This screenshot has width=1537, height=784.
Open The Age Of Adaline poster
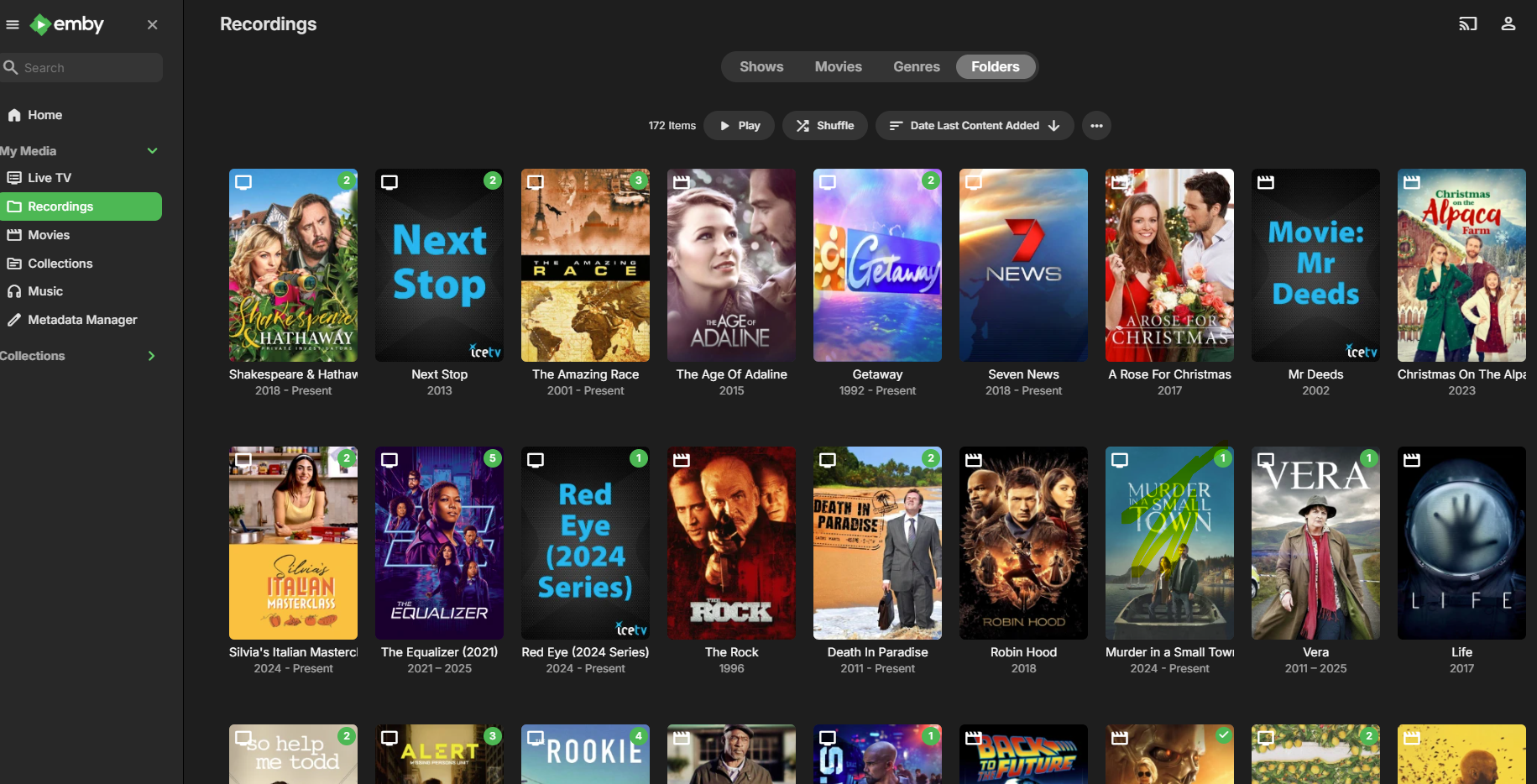point(732,265)
